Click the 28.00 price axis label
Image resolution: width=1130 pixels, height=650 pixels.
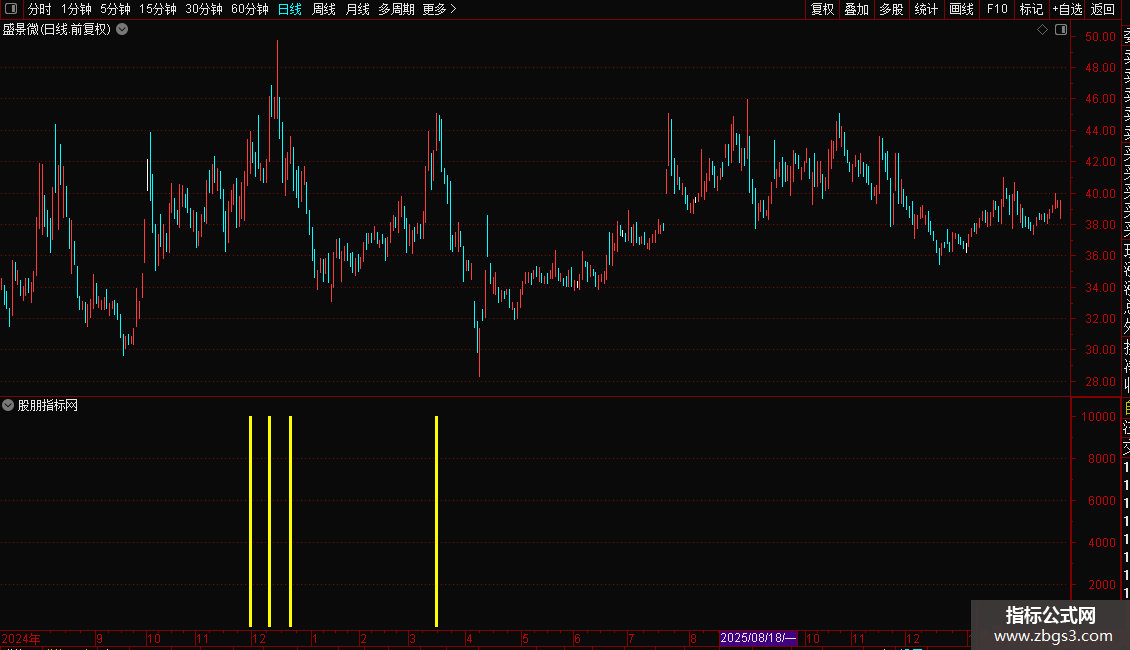[x=1100, y=381]
